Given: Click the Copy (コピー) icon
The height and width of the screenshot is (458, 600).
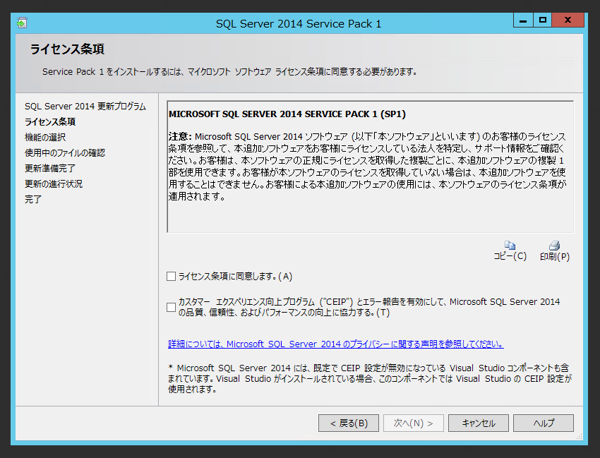Looking at the screenshot, I should [510, 245].
